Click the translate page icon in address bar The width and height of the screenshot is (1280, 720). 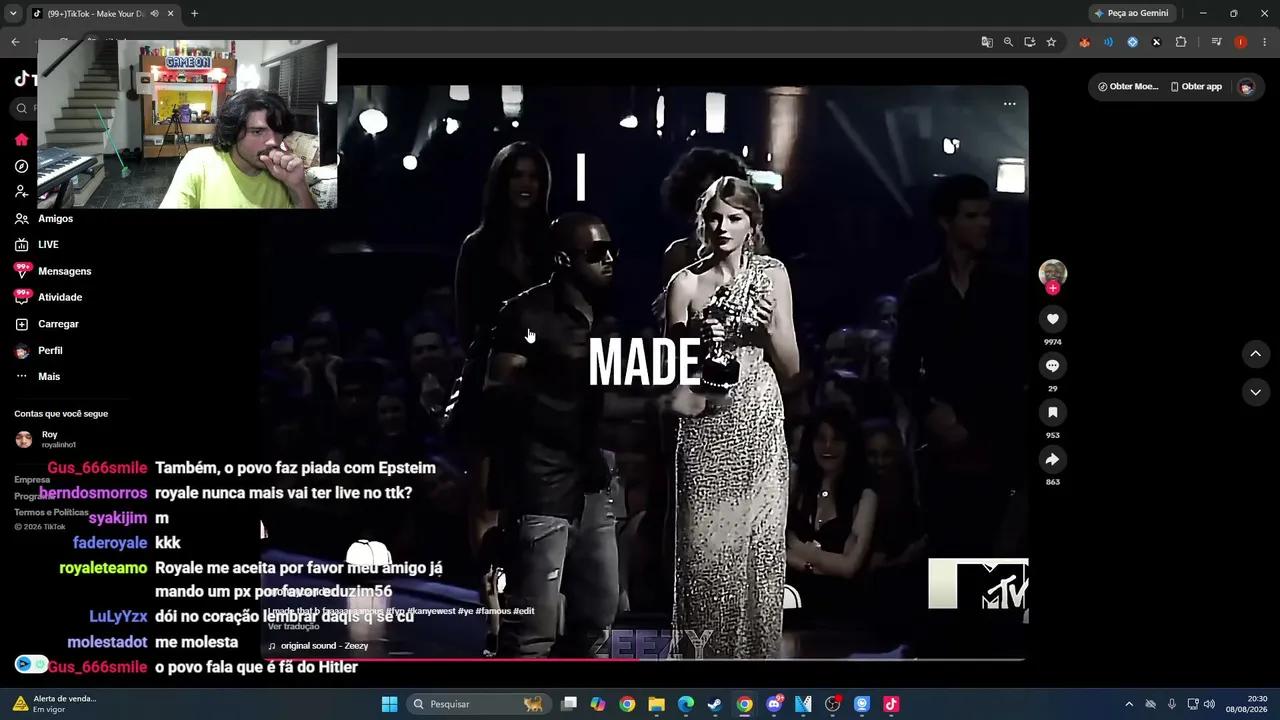[987, 42]
